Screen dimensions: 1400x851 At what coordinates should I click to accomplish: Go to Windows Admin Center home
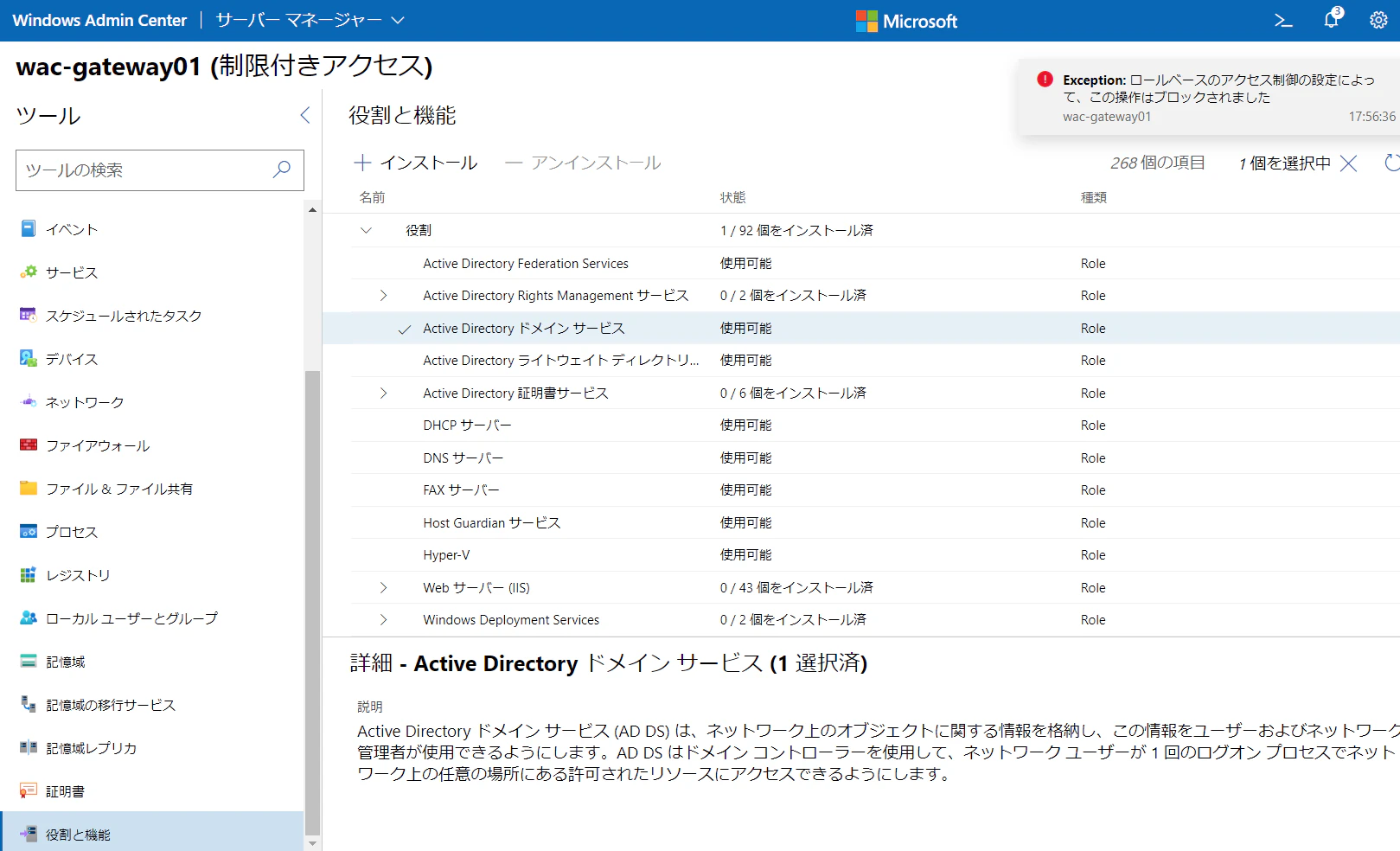(99, 20)
